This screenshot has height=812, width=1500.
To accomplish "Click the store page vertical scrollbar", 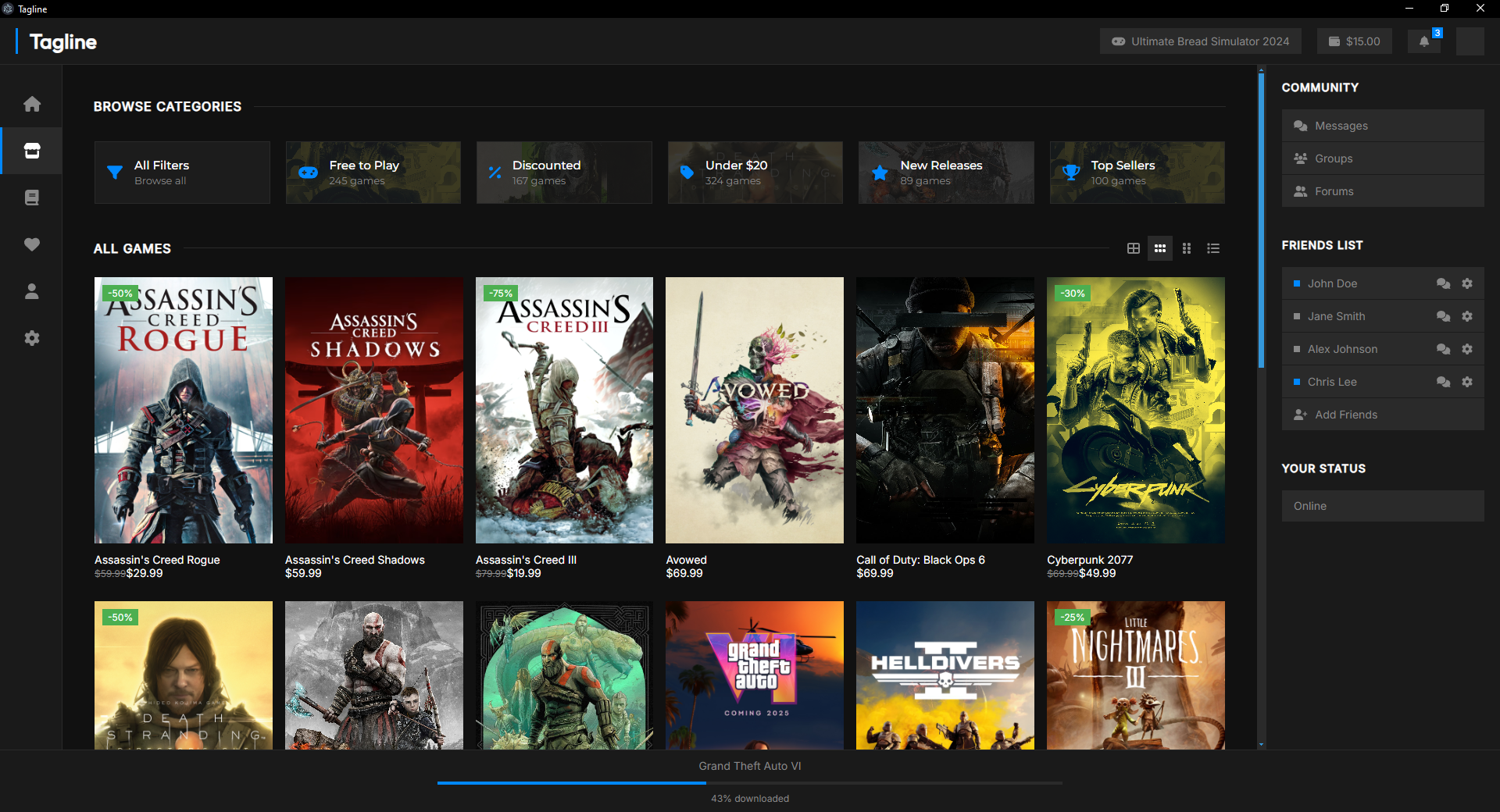I will pos(1261,221).
